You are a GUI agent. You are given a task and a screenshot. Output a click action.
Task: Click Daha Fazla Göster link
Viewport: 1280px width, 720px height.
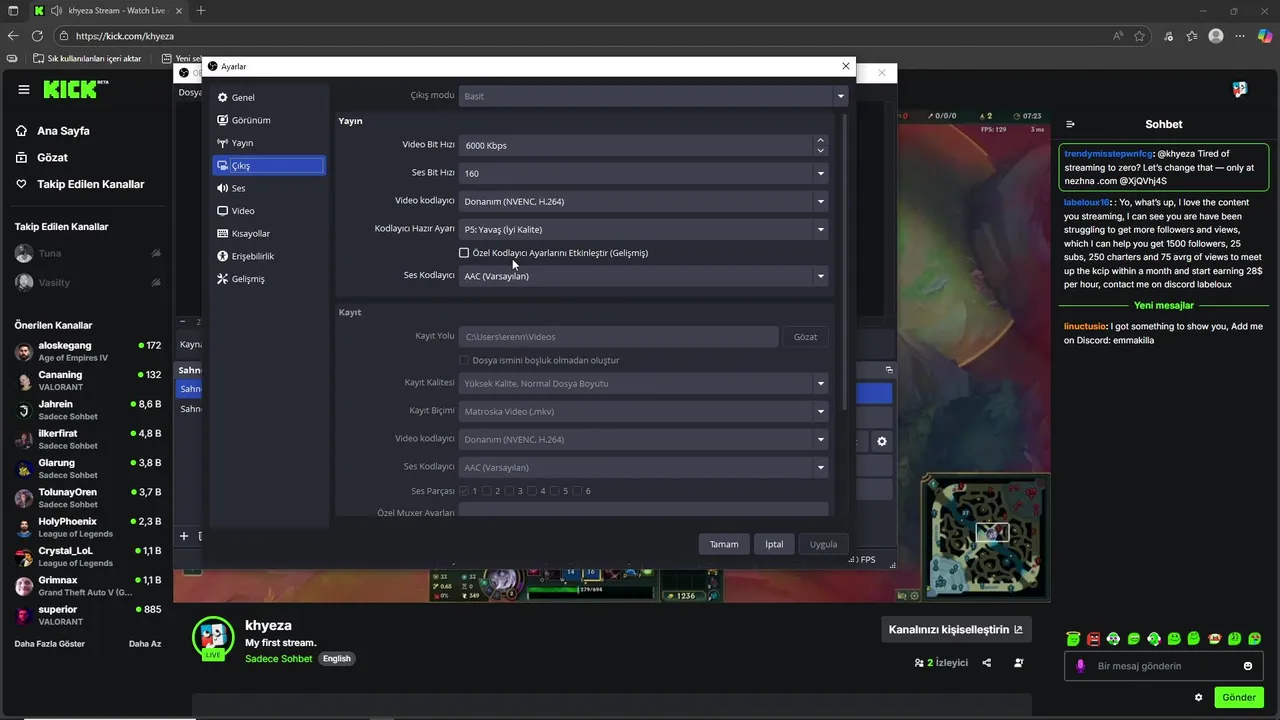tap(50, 644)
